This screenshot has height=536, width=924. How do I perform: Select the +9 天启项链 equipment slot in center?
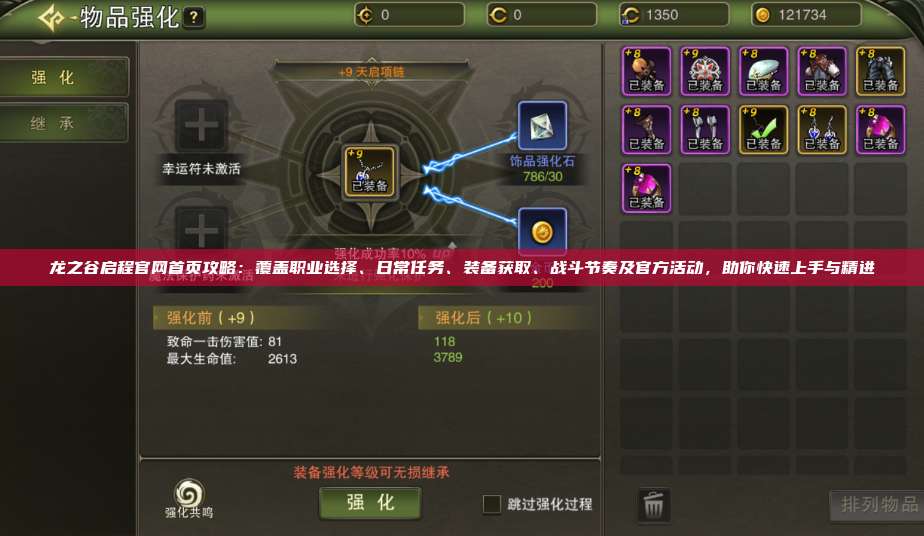pos(370,171)
